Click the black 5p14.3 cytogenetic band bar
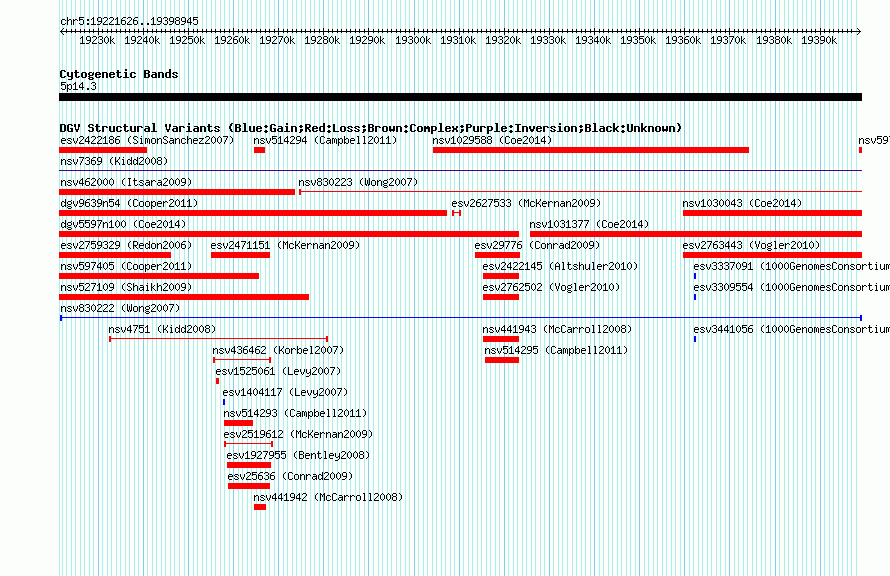The image size is (890, 576). (460, 97)
